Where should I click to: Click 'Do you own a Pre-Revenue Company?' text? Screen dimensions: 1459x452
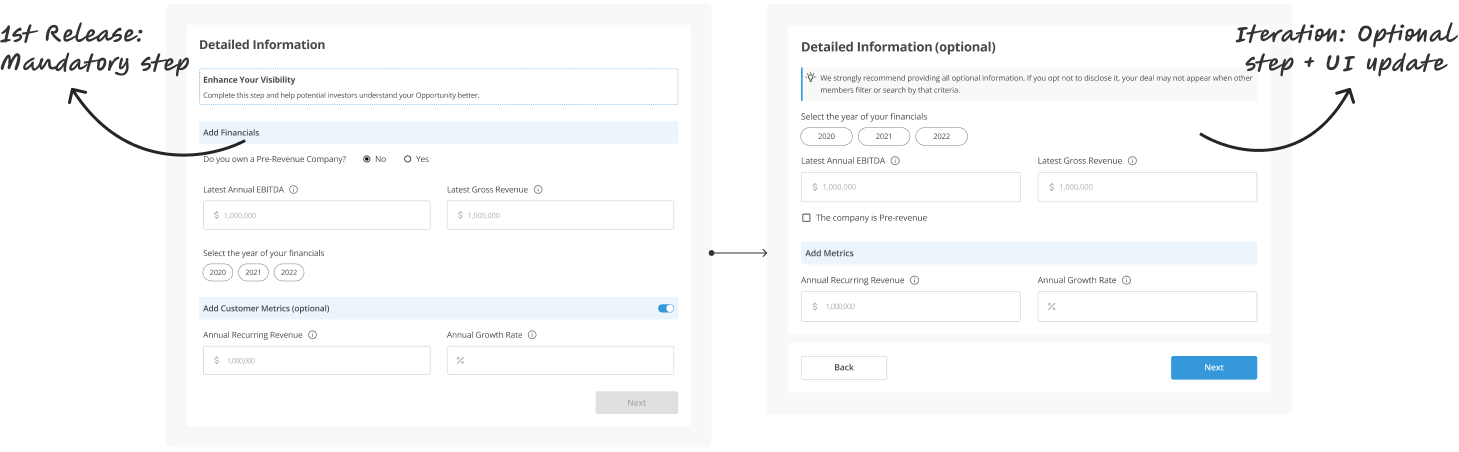[275, 159]
